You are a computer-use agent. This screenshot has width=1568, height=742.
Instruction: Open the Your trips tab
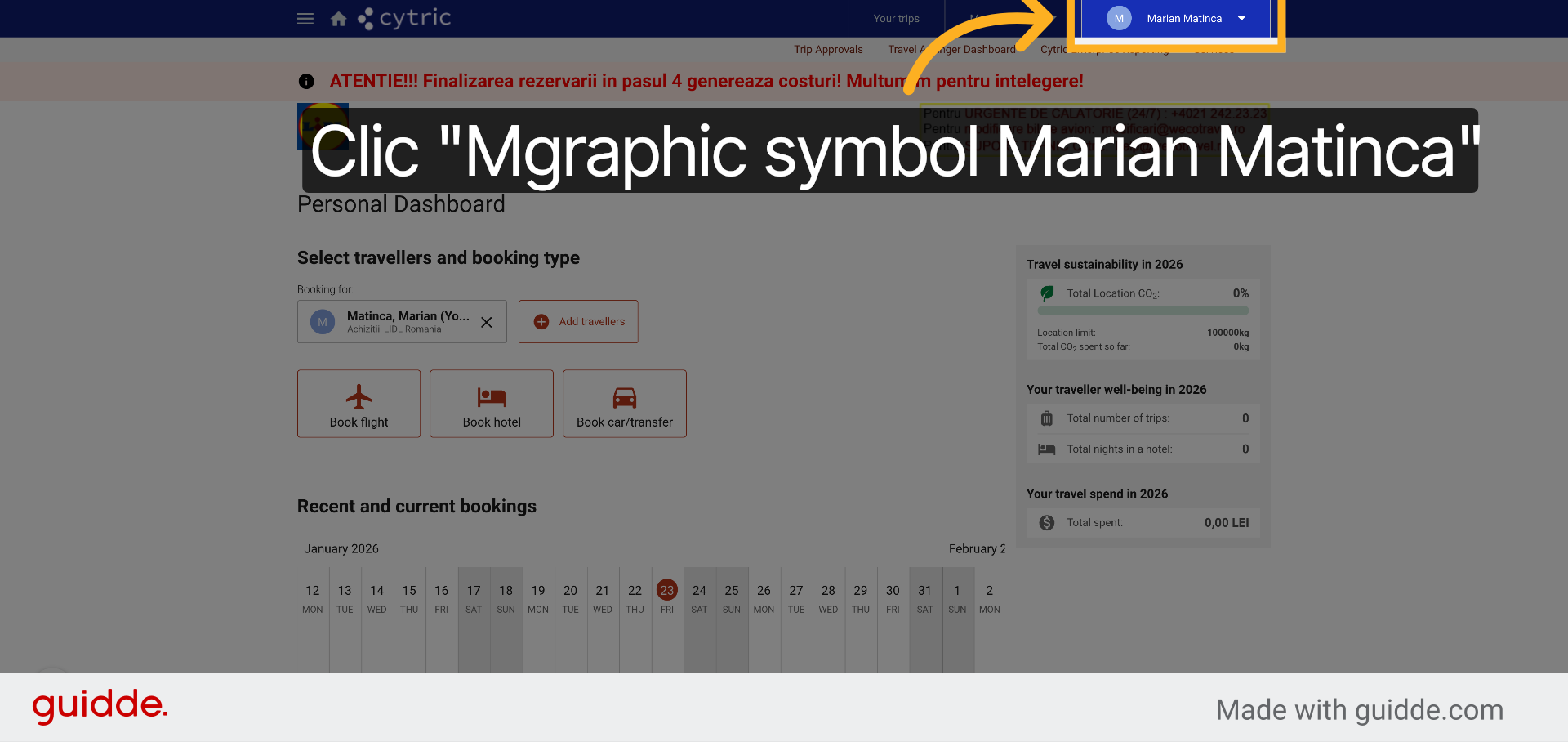(x=896, y=18)
